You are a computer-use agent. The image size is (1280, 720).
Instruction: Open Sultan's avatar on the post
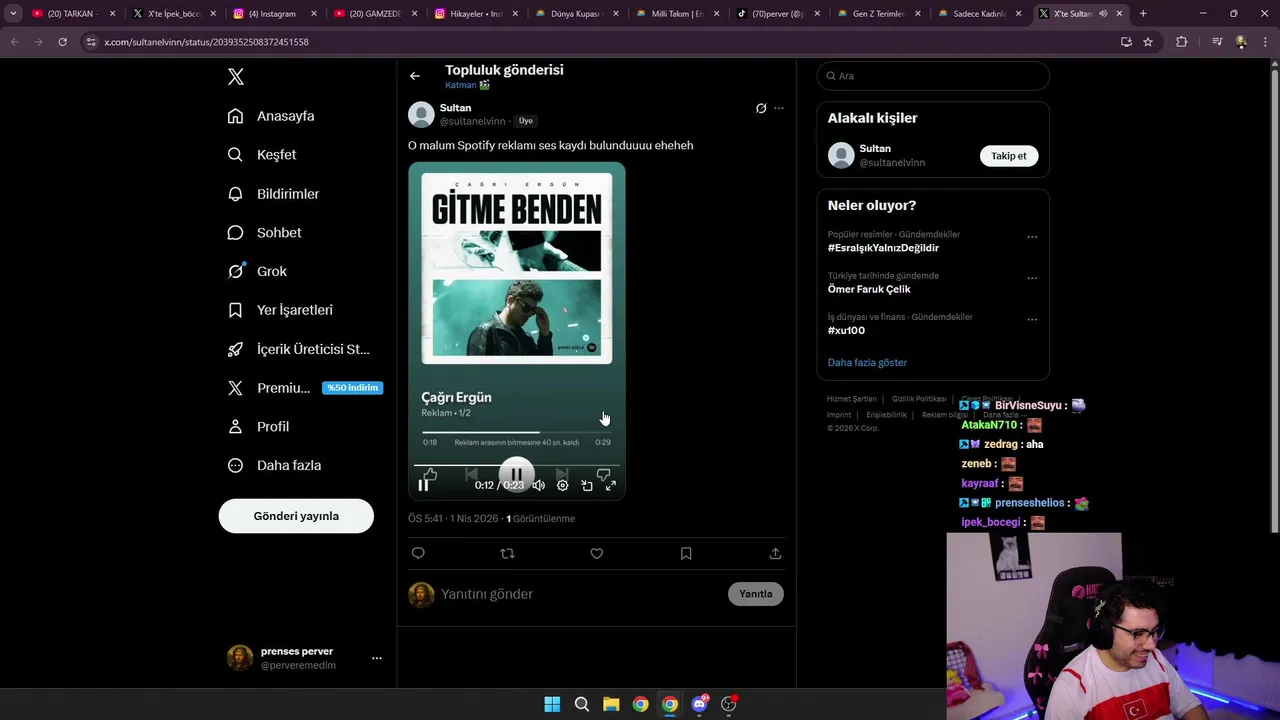421,114
